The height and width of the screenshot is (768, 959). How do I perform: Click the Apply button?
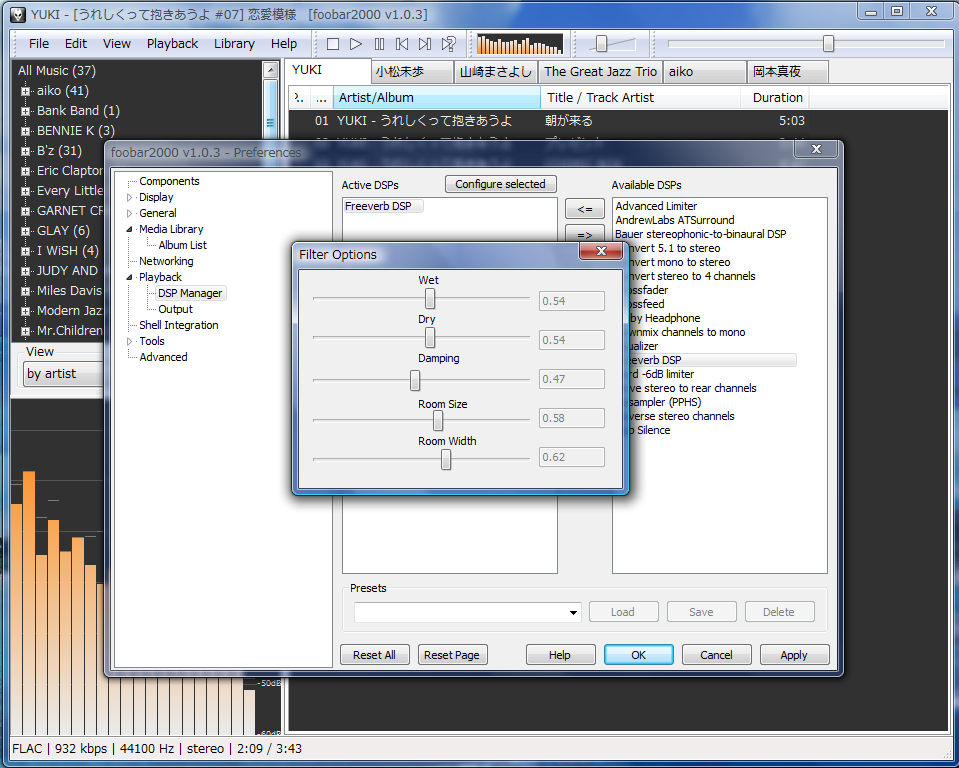click(x=794, y=655)
